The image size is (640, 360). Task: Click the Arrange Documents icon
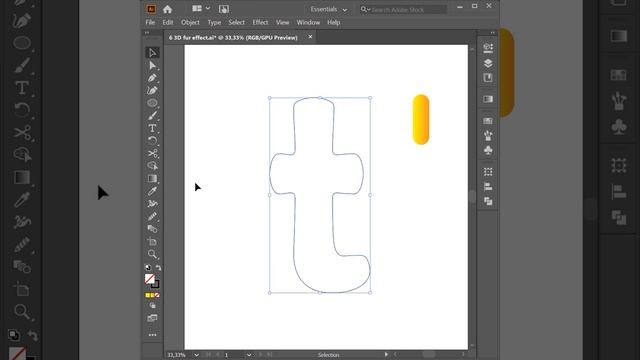(x=197, y=9)
